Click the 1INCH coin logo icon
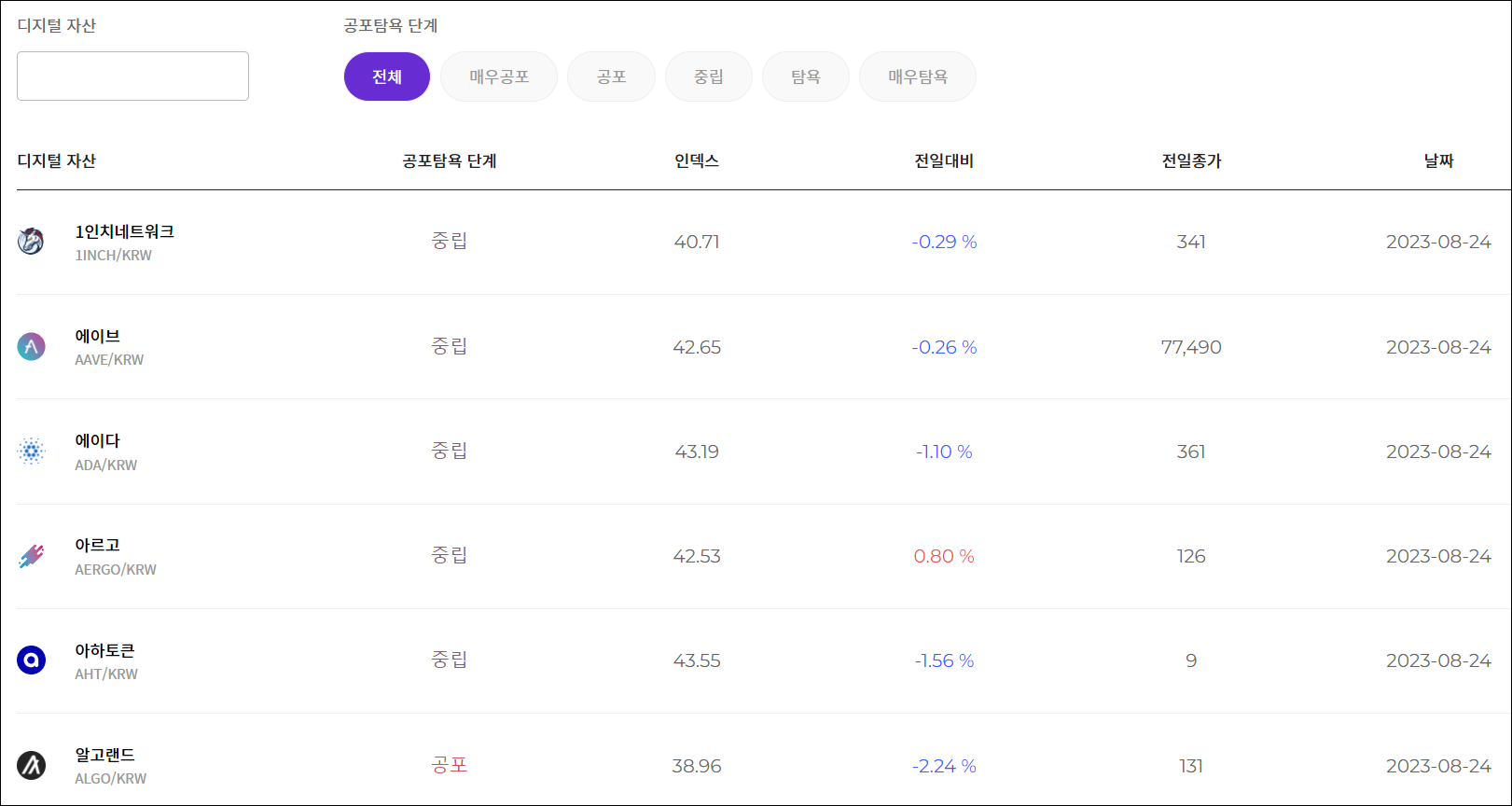 pos(31,242)
